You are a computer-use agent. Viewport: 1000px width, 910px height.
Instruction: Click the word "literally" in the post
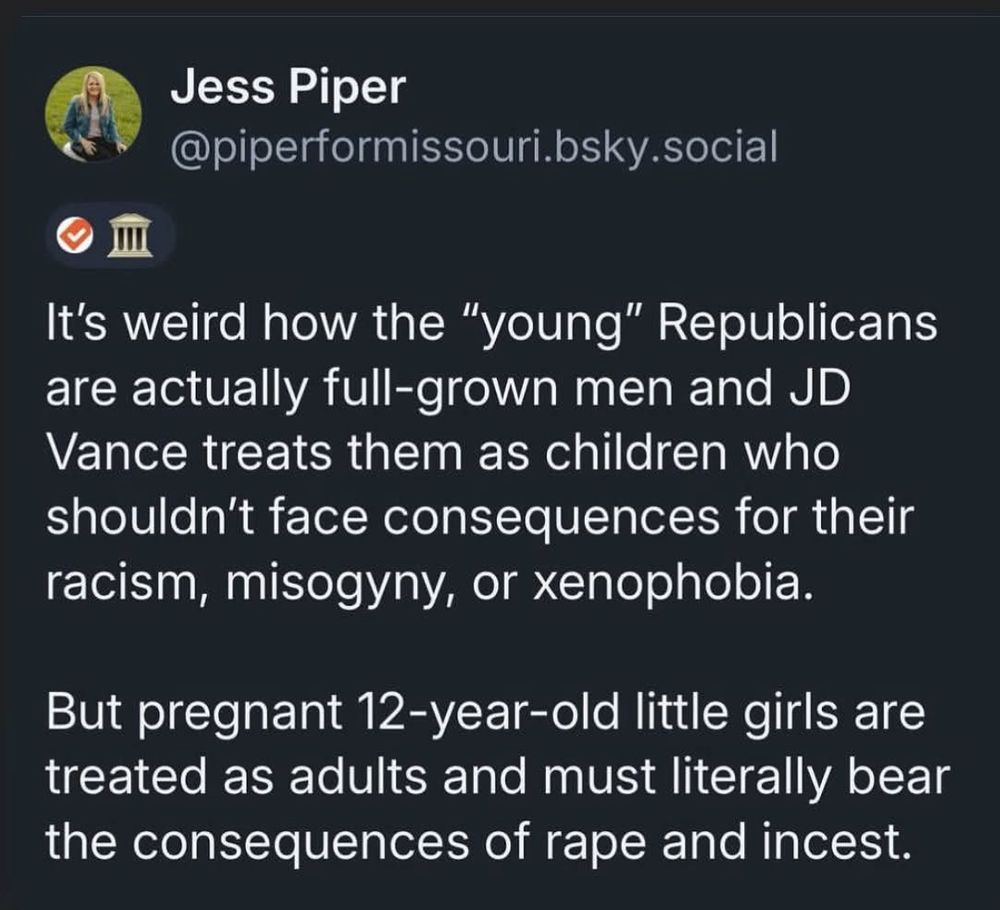coord(749,779)
